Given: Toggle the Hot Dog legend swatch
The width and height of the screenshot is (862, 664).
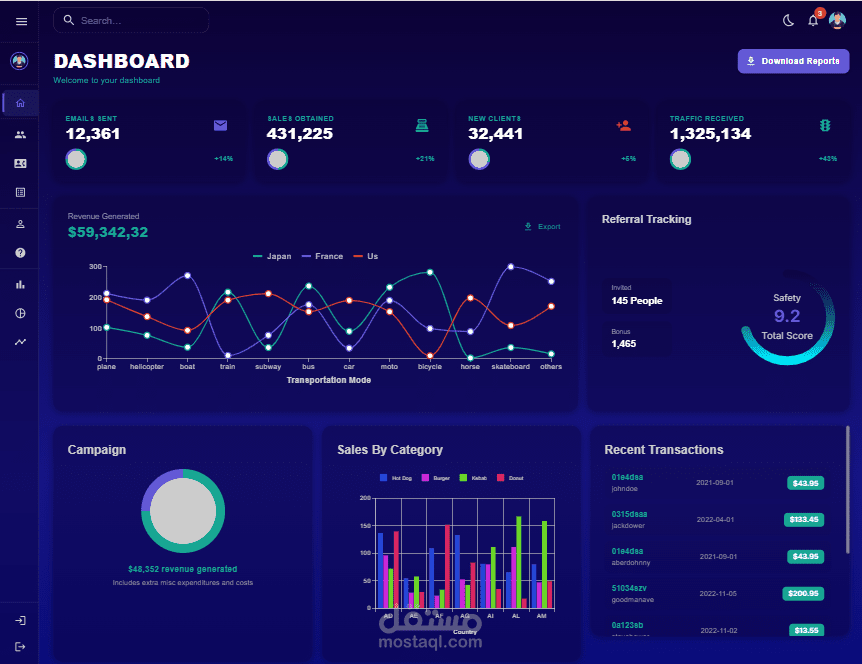Looking at the screenshot, I should pos(383,478).
